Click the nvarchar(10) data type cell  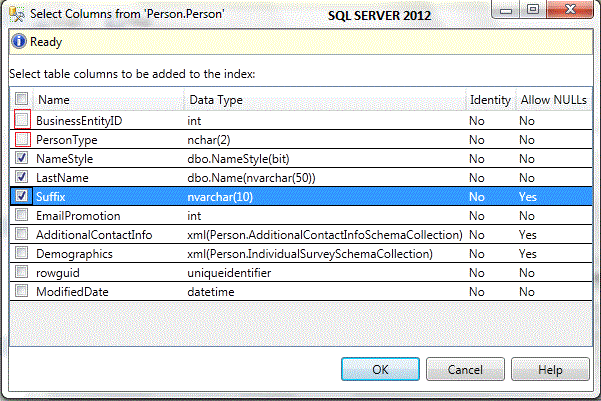[220, 197]
